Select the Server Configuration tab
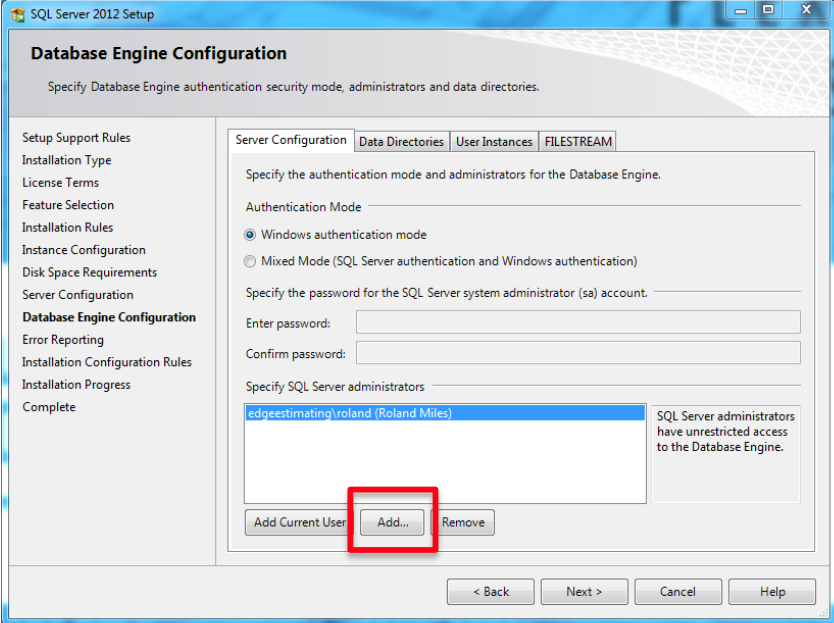834x623 pixels. click(x=291, y=141)
